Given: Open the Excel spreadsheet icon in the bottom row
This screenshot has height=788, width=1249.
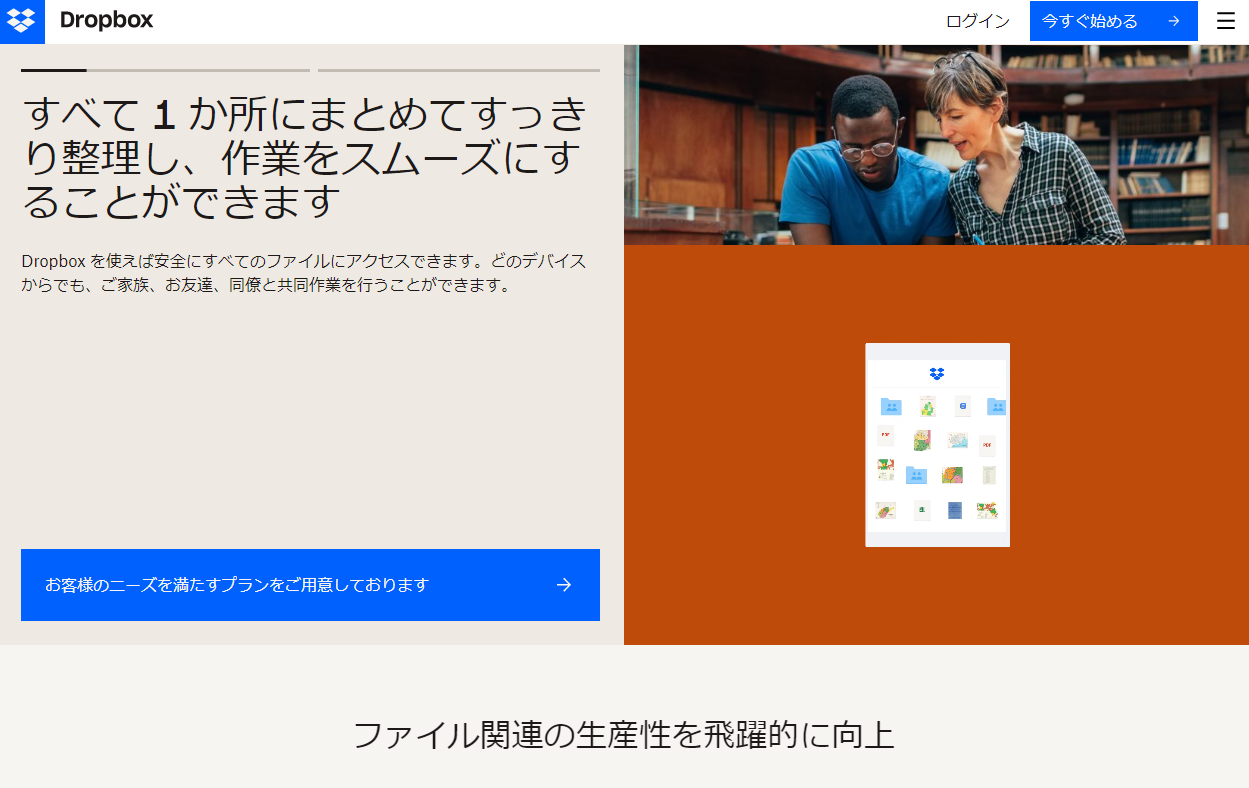Looking at the screenshot, I should 922,510.
